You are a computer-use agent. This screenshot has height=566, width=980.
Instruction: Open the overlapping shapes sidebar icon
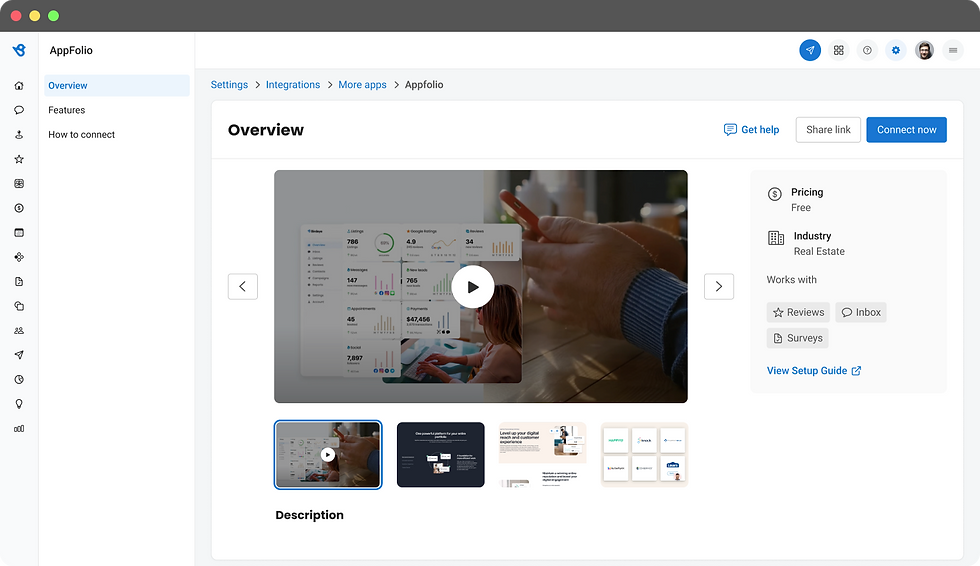tap(19, 306)
